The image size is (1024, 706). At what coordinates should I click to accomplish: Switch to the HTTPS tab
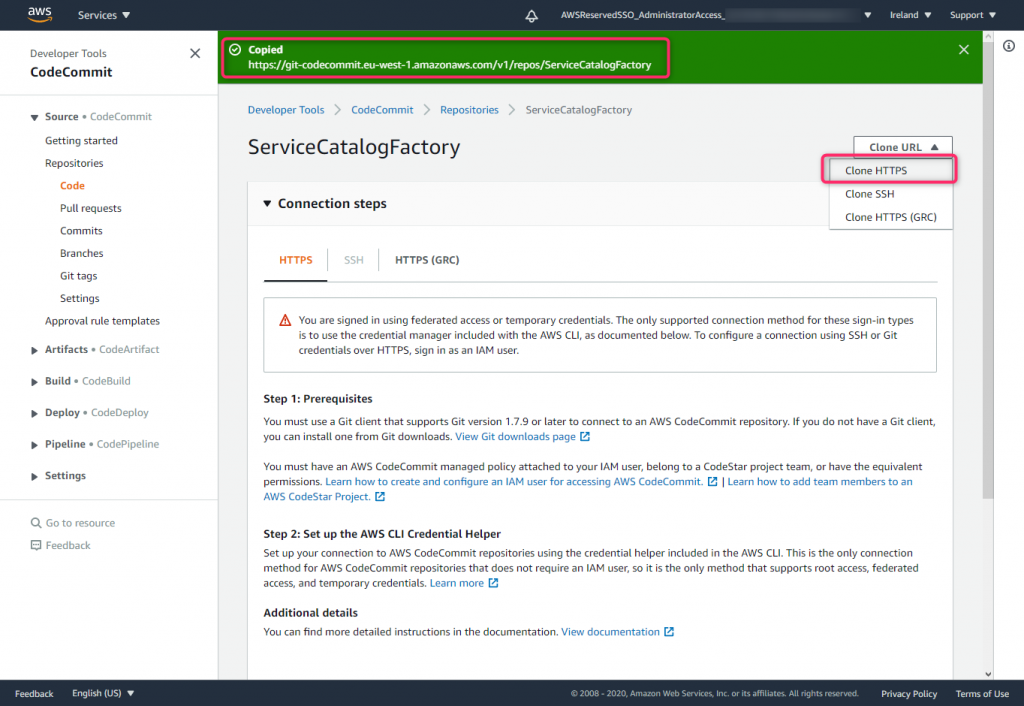coord(296,260)
